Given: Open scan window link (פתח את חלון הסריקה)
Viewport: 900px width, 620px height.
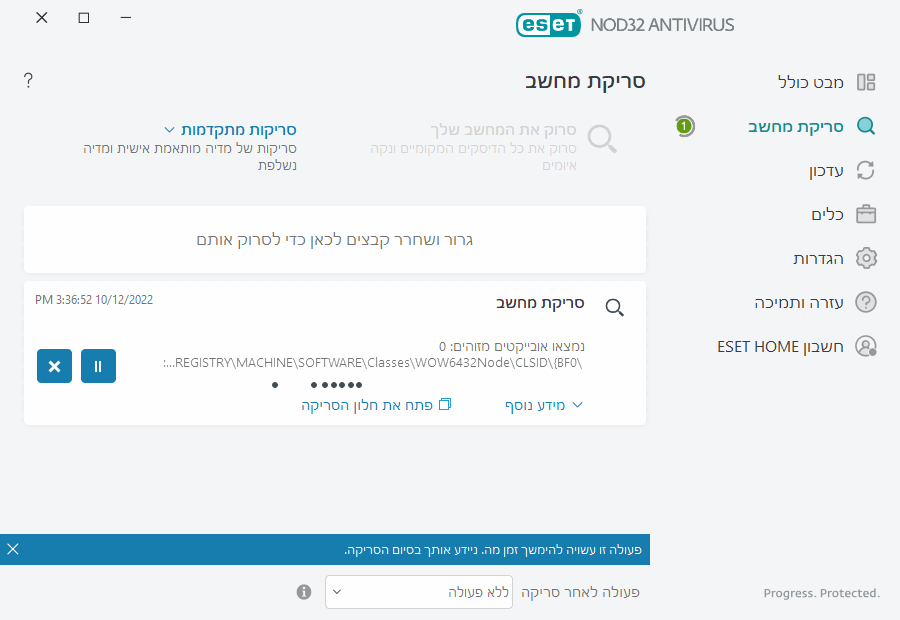Looking at the screenshot, I should (377, 405).
